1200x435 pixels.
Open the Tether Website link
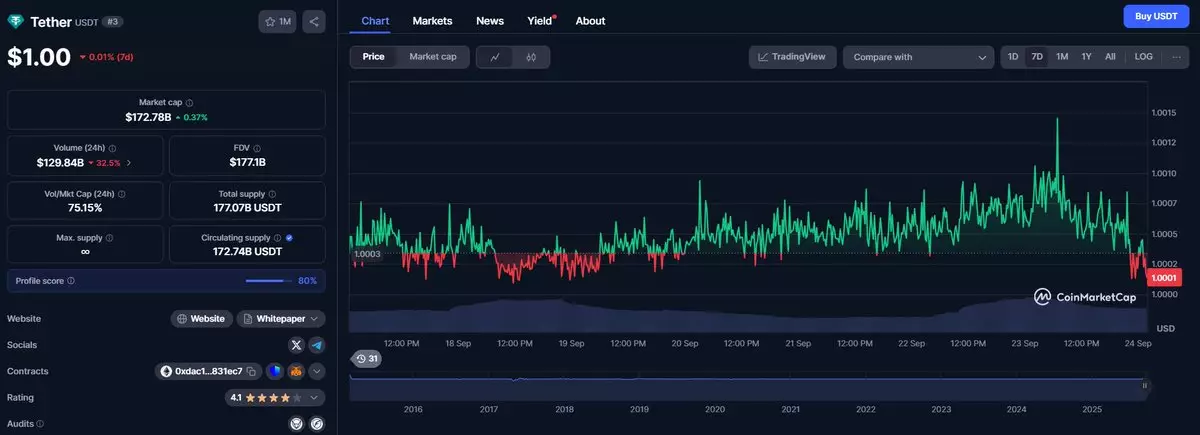point(201,318)
